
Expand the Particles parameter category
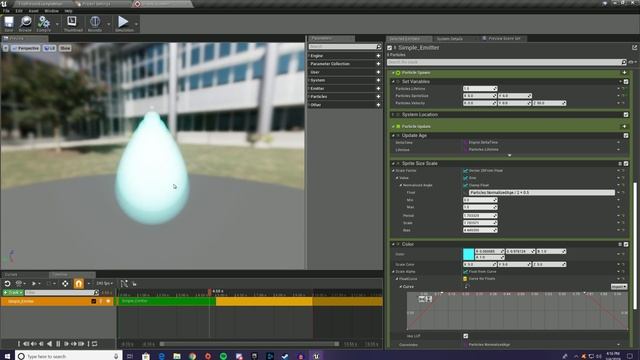click(x=309, y=96)
